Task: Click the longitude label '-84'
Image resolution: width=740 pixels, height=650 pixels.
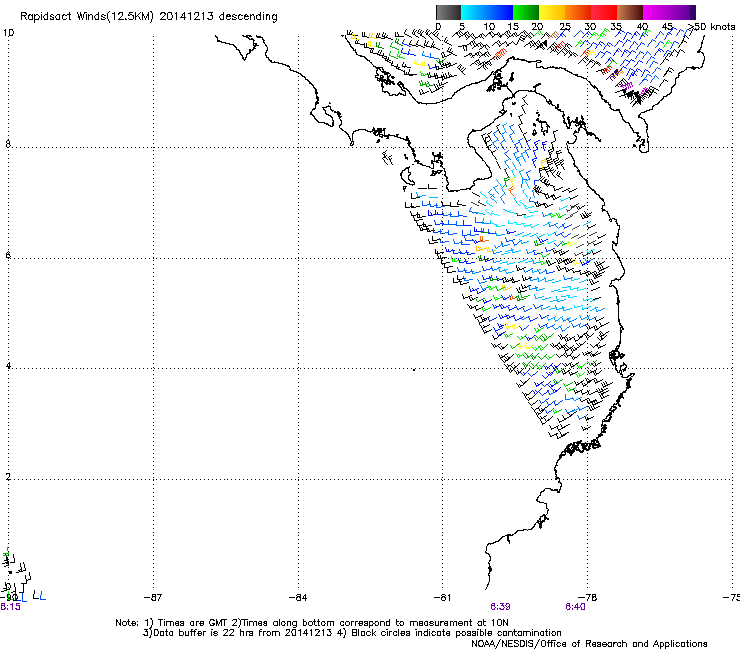Action: (x=298, y=598)
